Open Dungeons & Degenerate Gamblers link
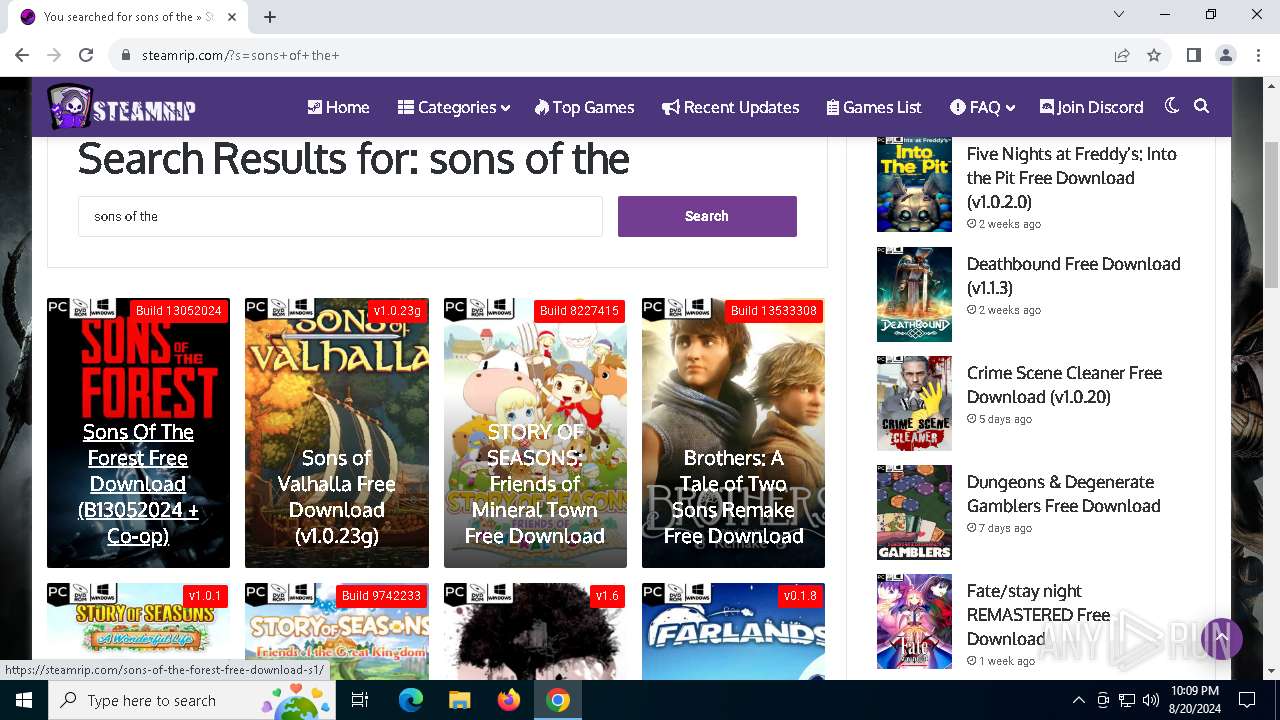1280x720 pixels. click(1063, 494)
